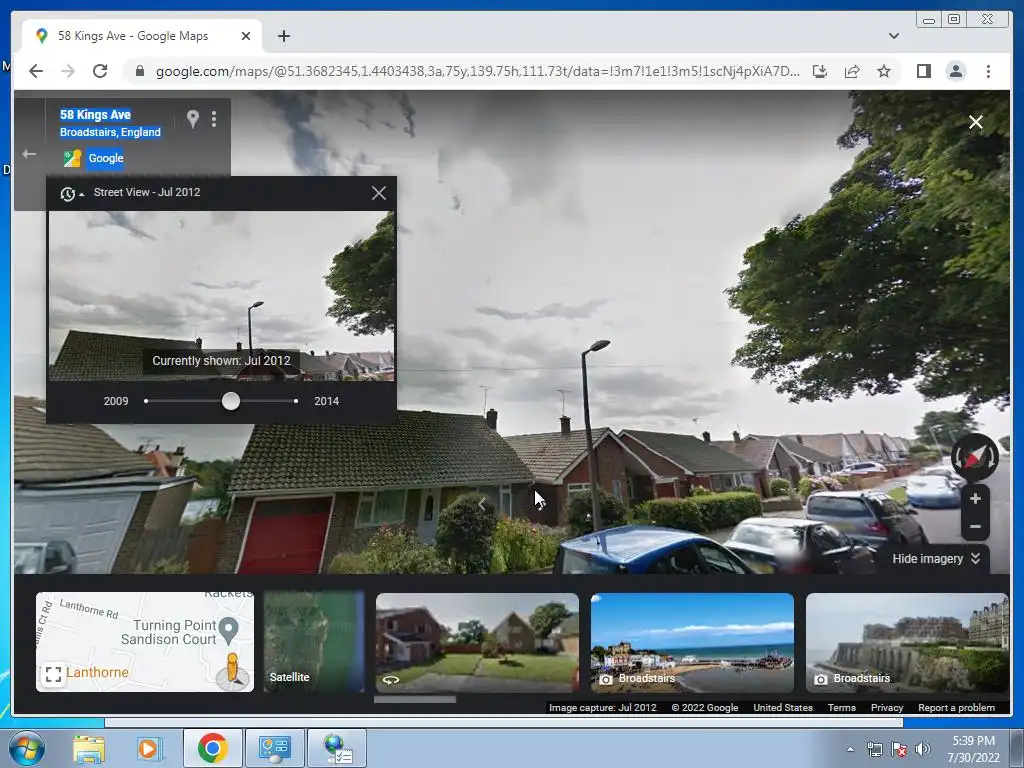Click the Jul 2012 time slider handle
The width and height of the screenshot is (1024, 768).
point(231,401)
